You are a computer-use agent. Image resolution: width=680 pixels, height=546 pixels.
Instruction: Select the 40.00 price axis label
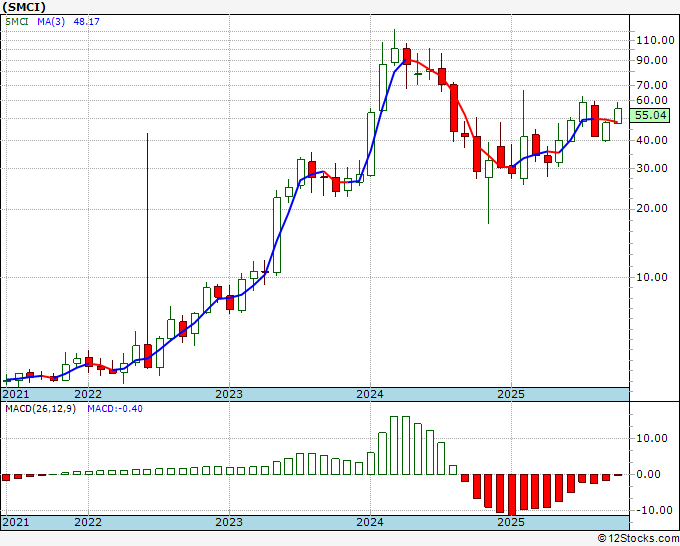click(652, 140)
